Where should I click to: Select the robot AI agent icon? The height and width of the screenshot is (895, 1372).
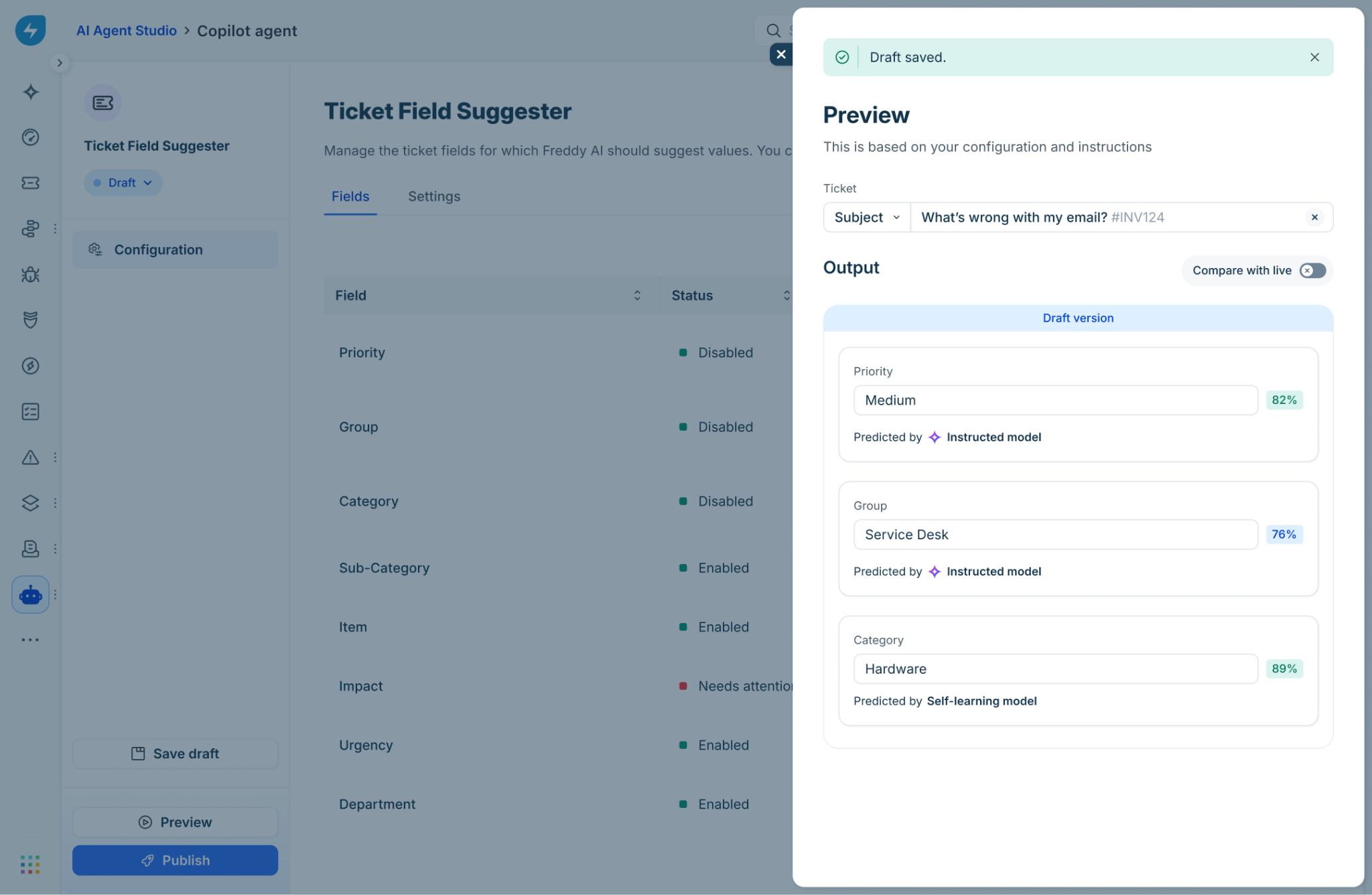tap(30, 594)
